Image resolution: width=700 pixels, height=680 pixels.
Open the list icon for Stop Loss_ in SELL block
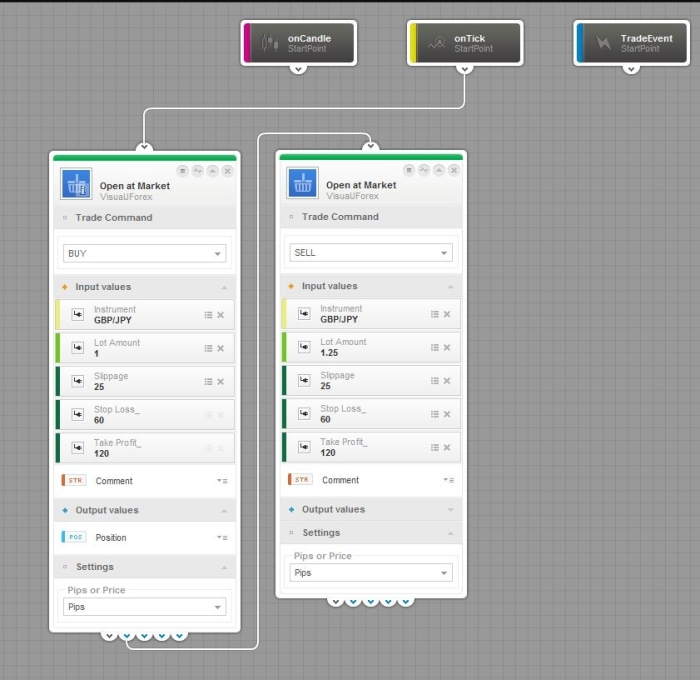(434, 414)
